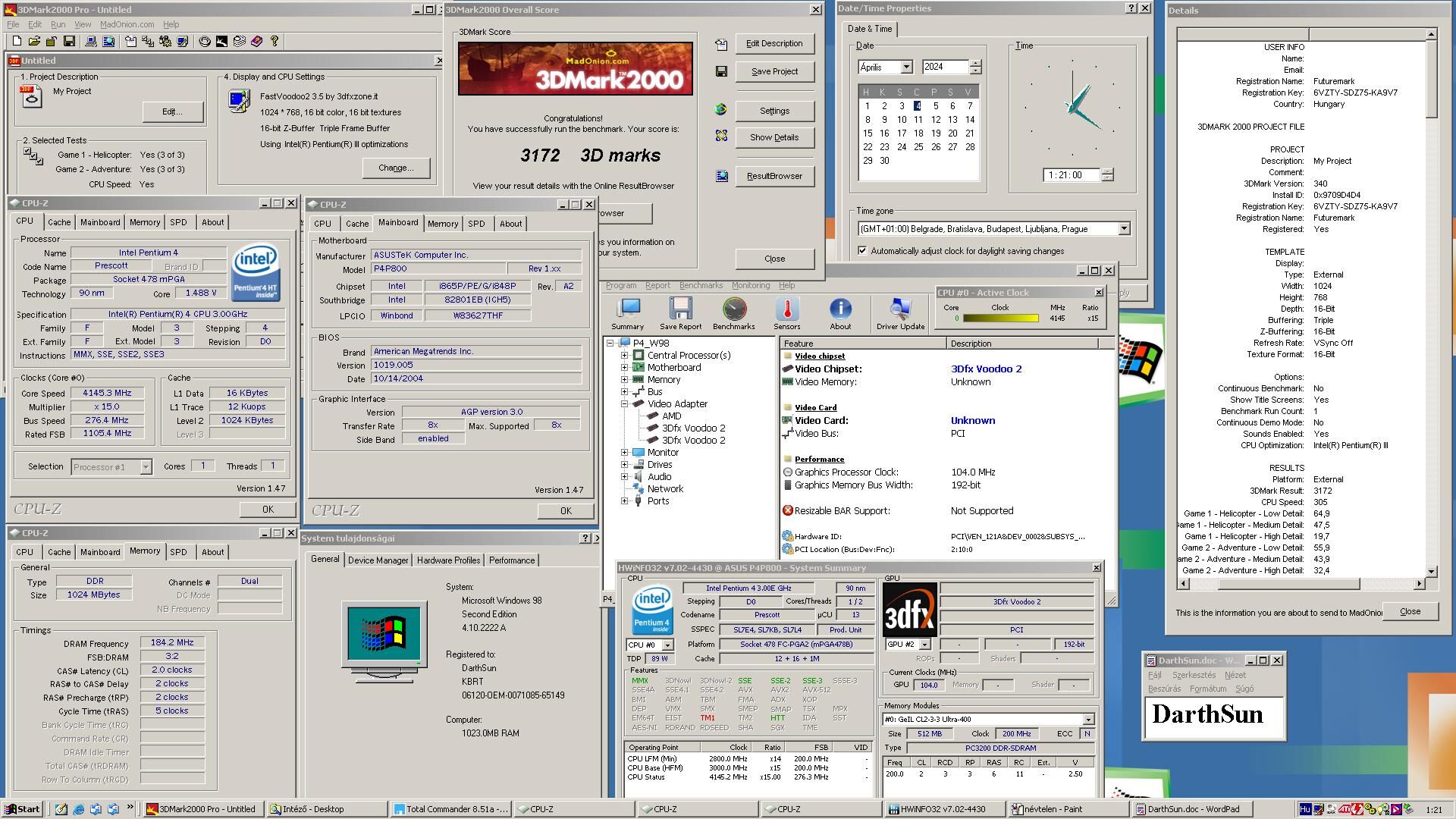Open the GPU #2 selector dropdown
1456x819 pixels.
point(924,645)
